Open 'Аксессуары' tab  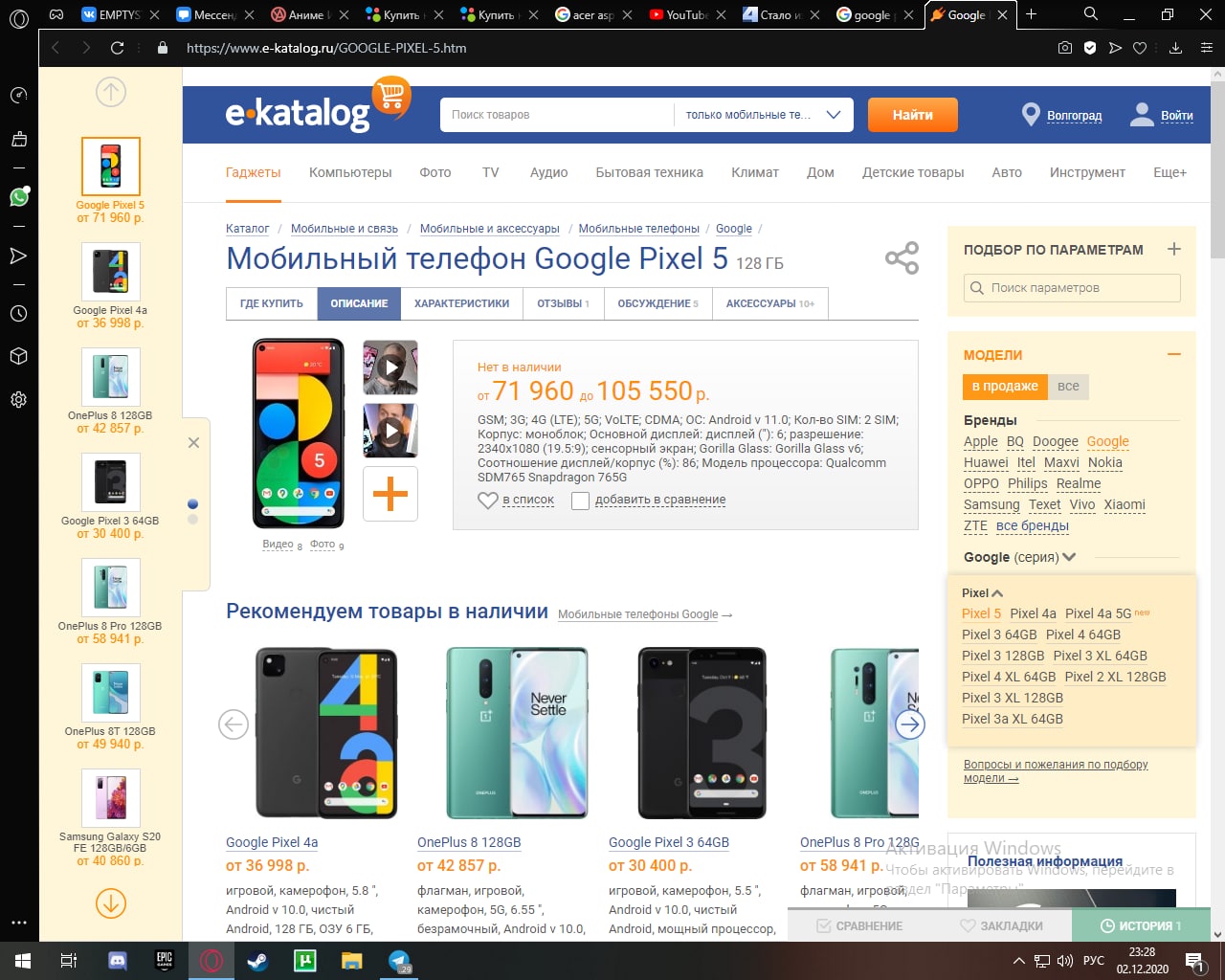pos(770,303)
